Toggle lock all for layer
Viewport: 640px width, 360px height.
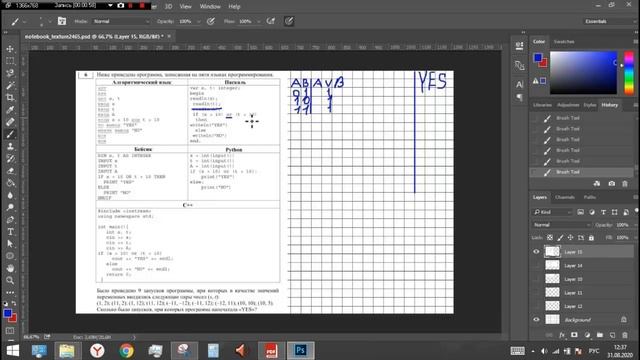(591, 238)
